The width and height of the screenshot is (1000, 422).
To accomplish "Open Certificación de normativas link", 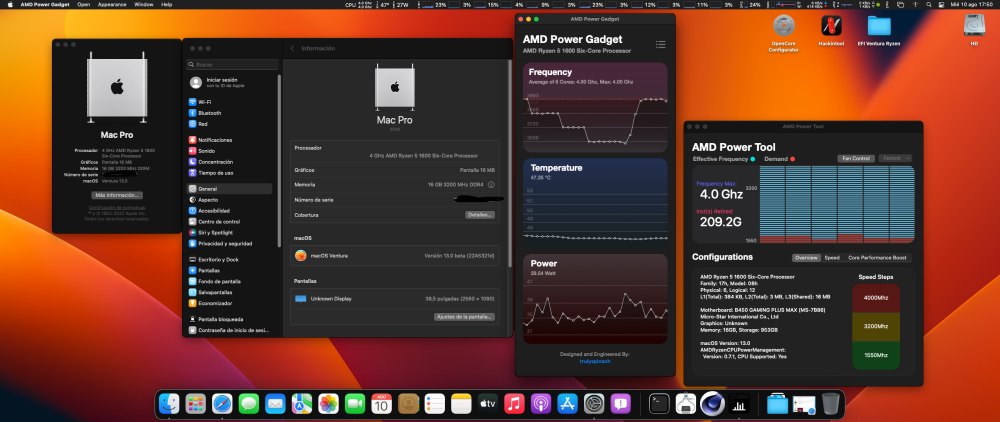I will 117,208.
